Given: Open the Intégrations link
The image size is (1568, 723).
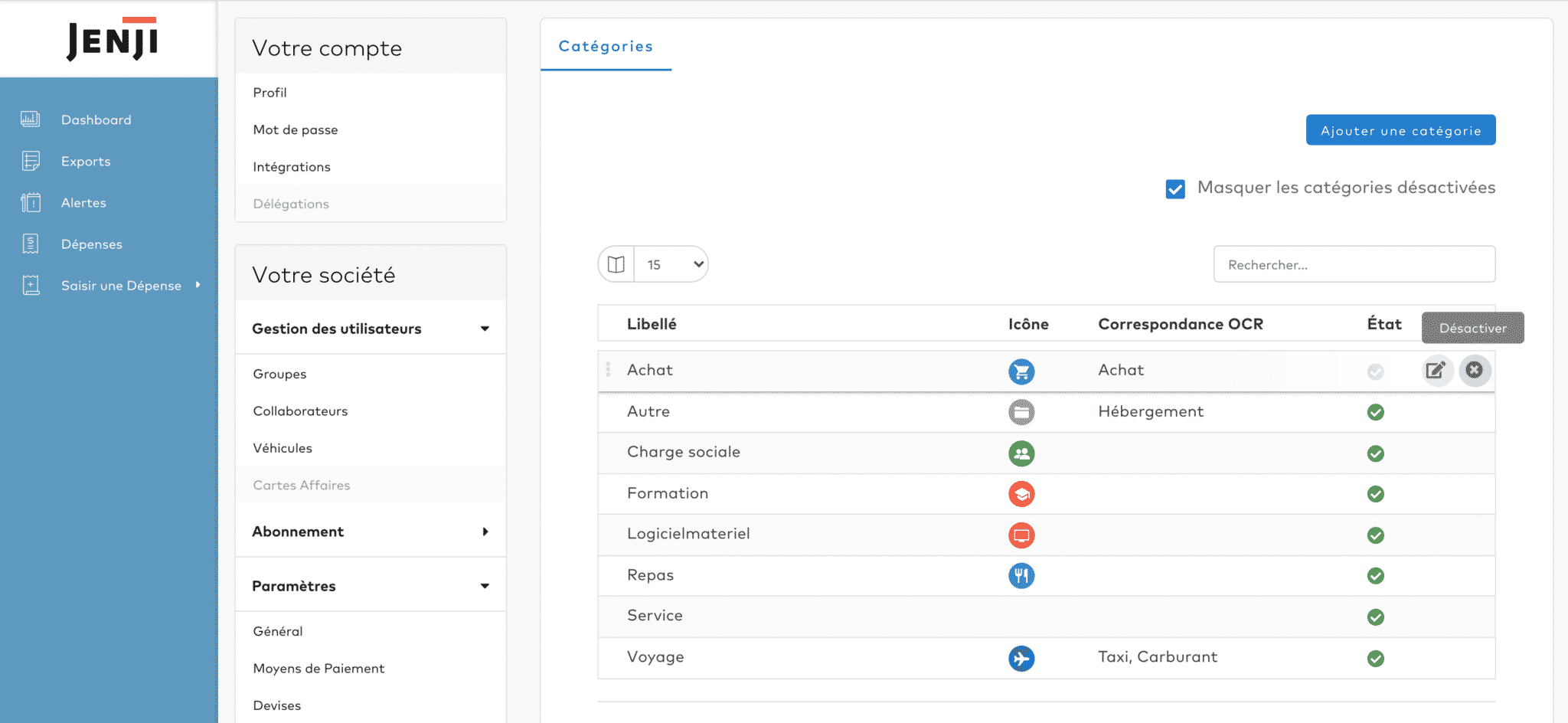Looking at the screenshot, I should 292,167.
